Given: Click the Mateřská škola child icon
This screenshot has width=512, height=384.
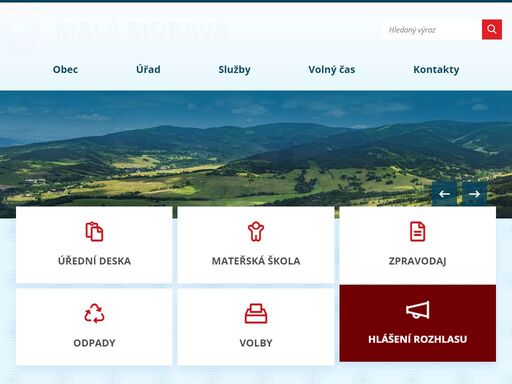Looking at the screenshot, I should tap(256, 231).
